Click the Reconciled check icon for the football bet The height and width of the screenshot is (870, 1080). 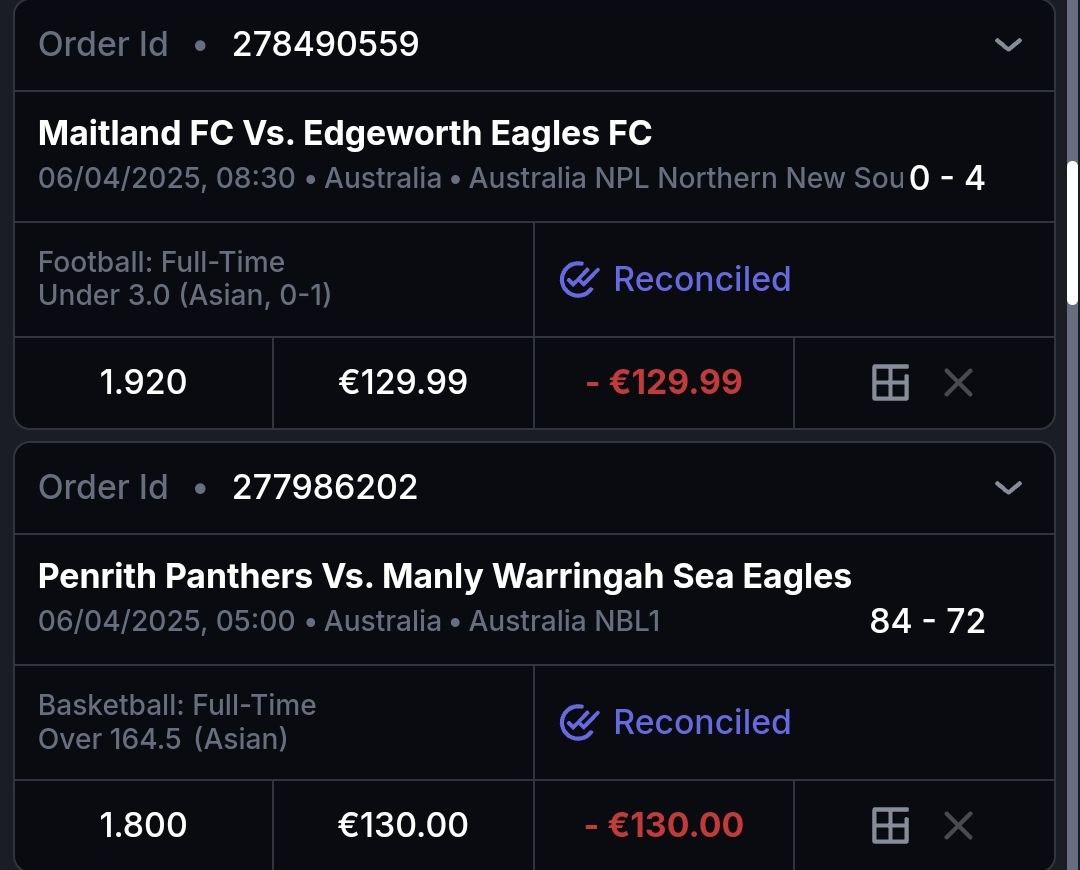(579, 280)
